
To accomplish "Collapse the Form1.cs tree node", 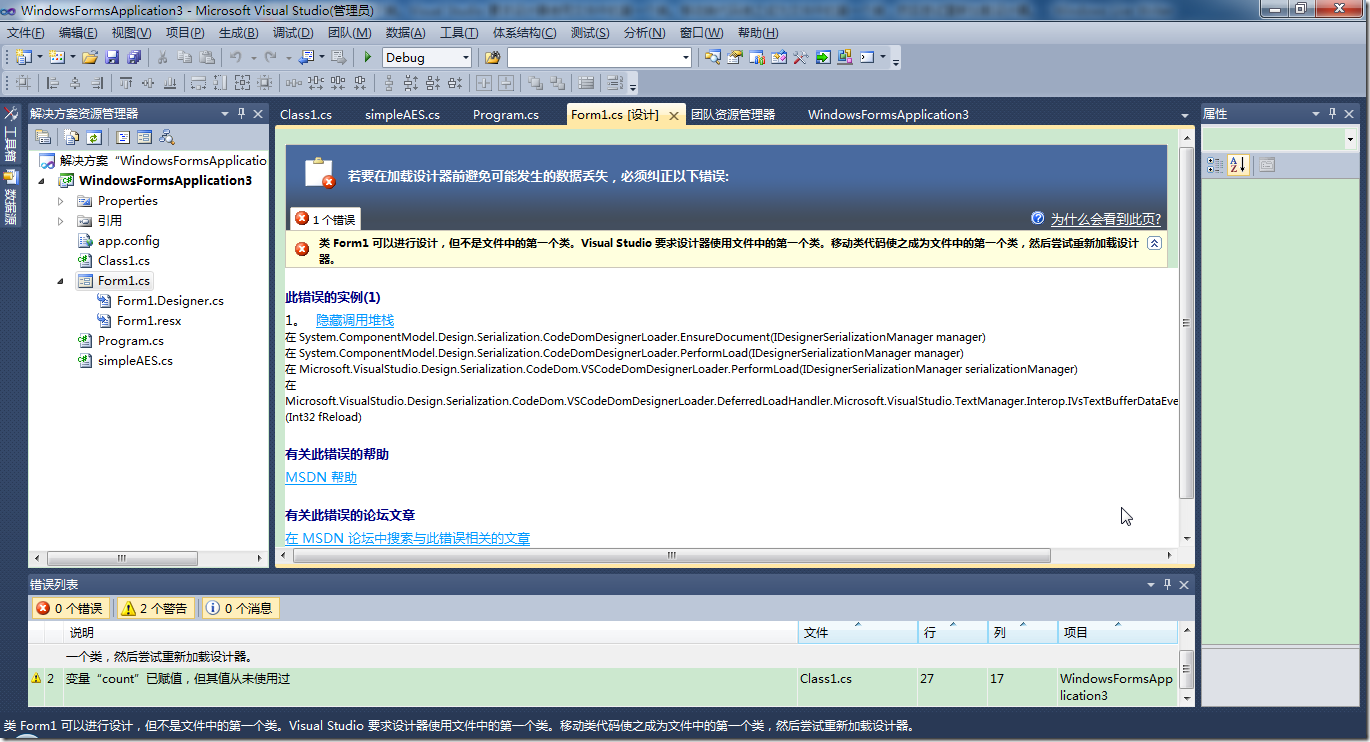I will tap(61, 281).
